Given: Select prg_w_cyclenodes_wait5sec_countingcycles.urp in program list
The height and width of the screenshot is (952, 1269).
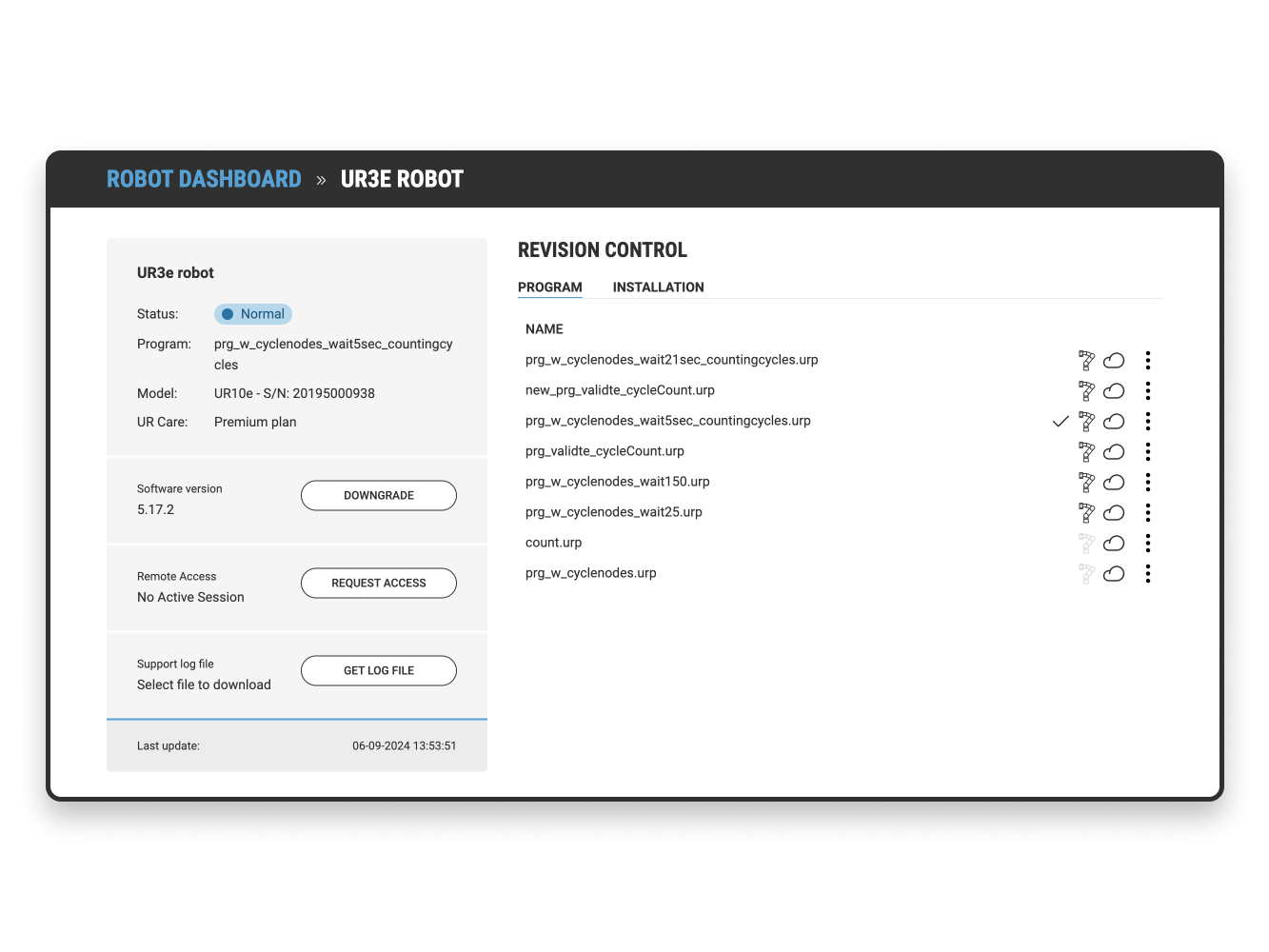Looking at the screenshot, I should [x=668, y=421].
